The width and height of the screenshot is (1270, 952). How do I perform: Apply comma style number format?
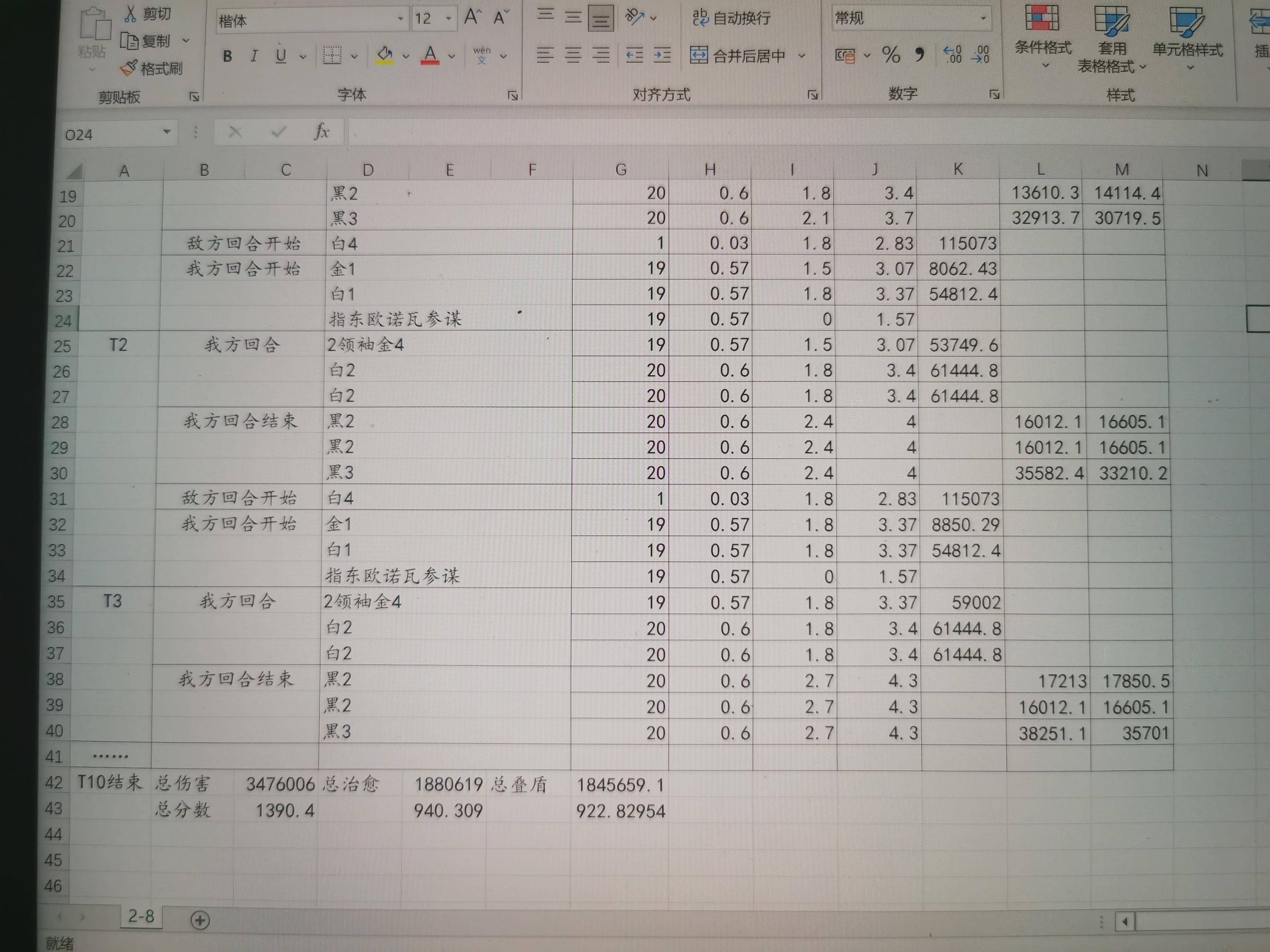point(919,55)
